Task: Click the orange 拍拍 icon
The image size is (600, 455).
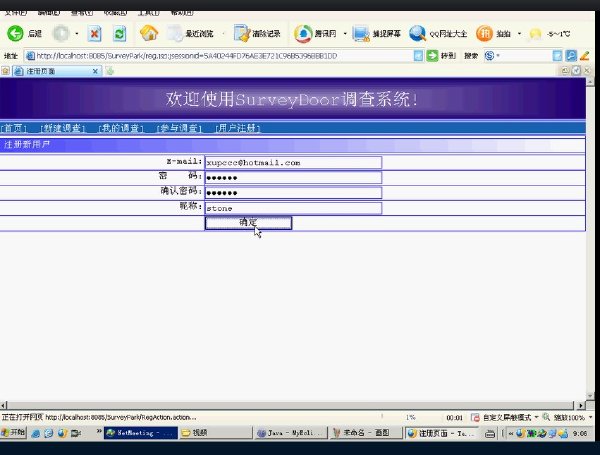Action: coord(484,34)
